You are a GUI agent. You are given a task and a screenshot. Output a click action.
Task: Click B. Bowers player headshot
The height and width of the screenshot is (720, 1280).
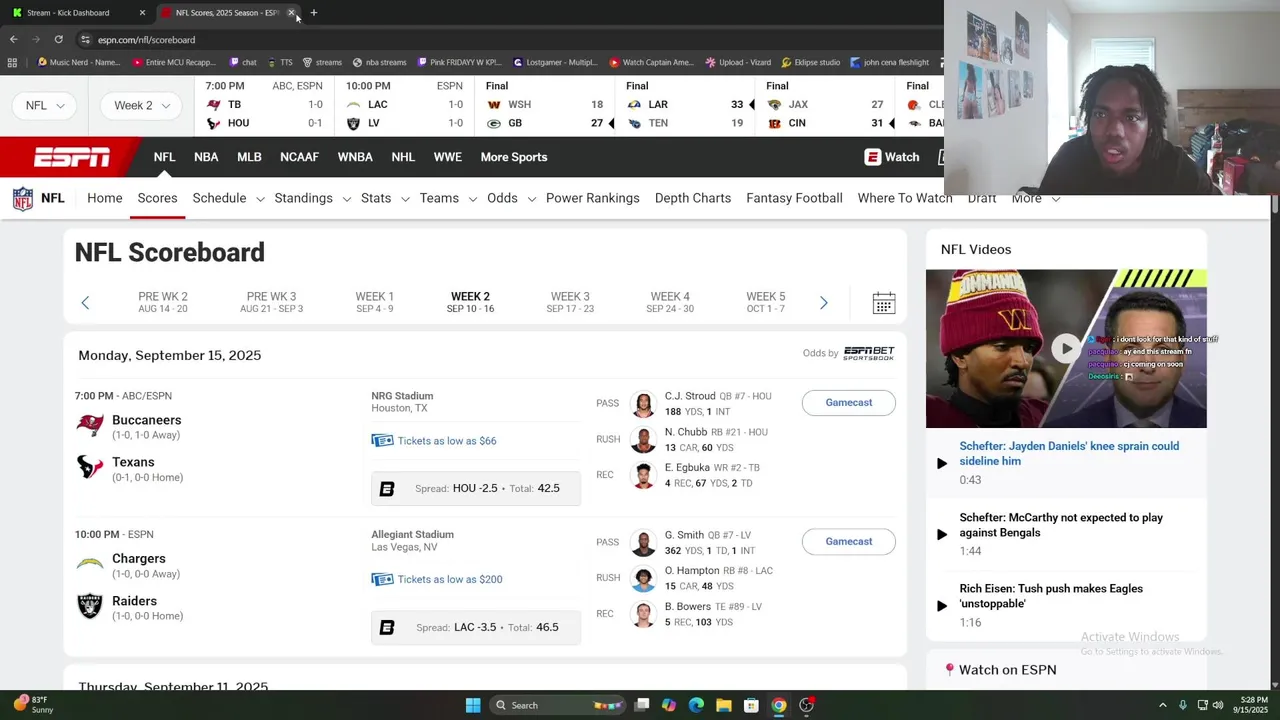click(x=643, y=614)
